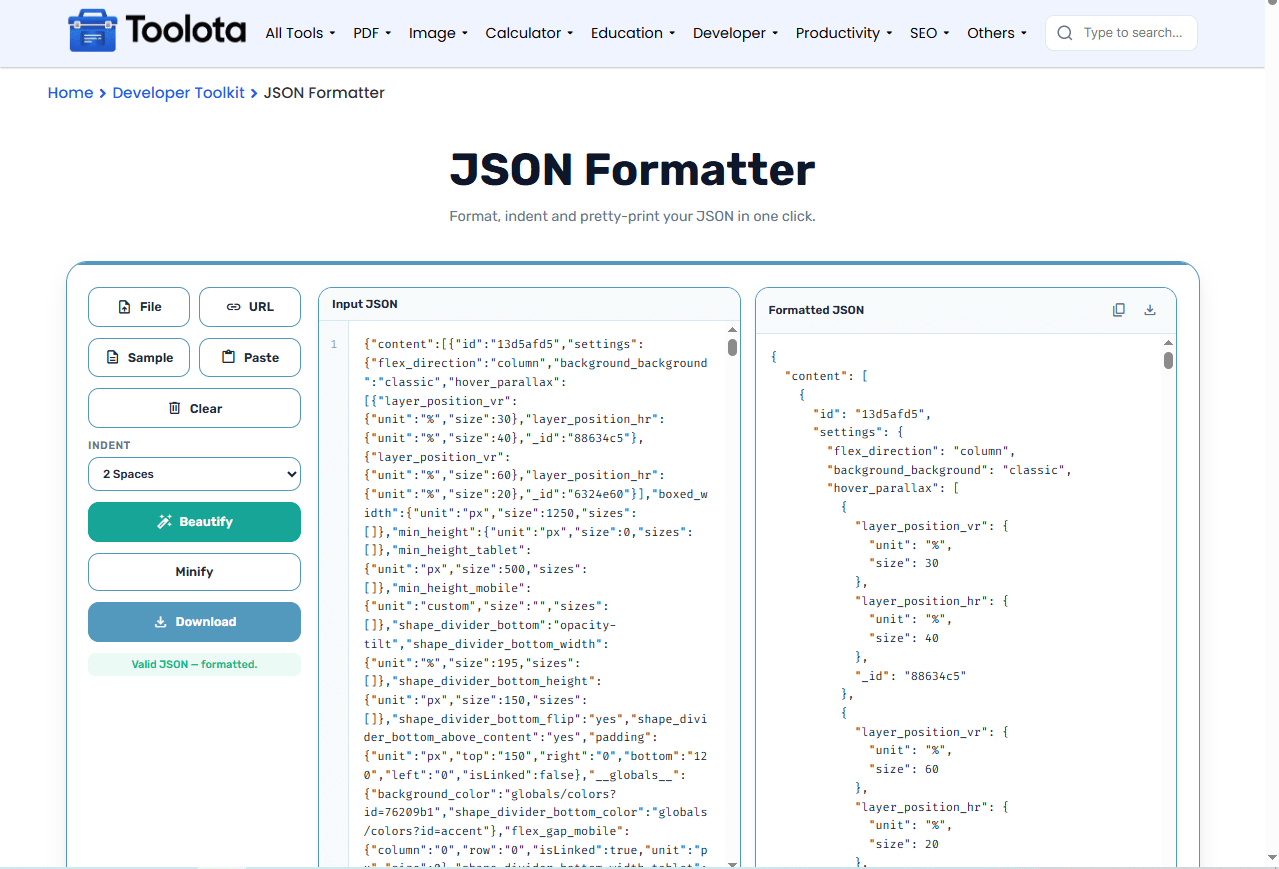
Task: Click the Formatted JSON scrollbar up arrow
Action: click(x=1168, y=343)
